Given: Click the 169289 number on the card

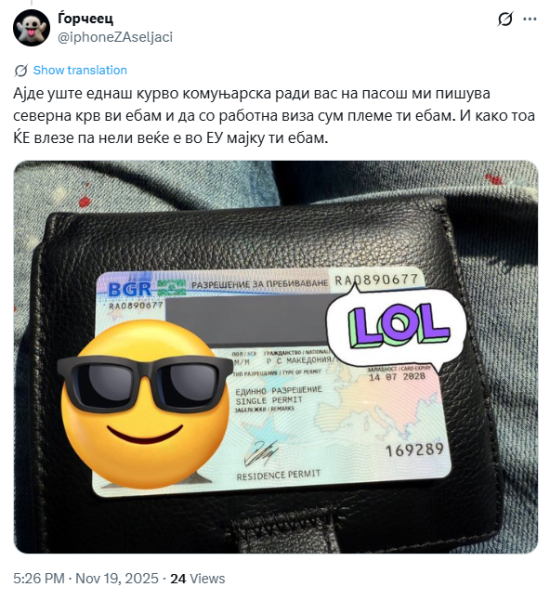Looking at the screenshot, I should (414, 450).
